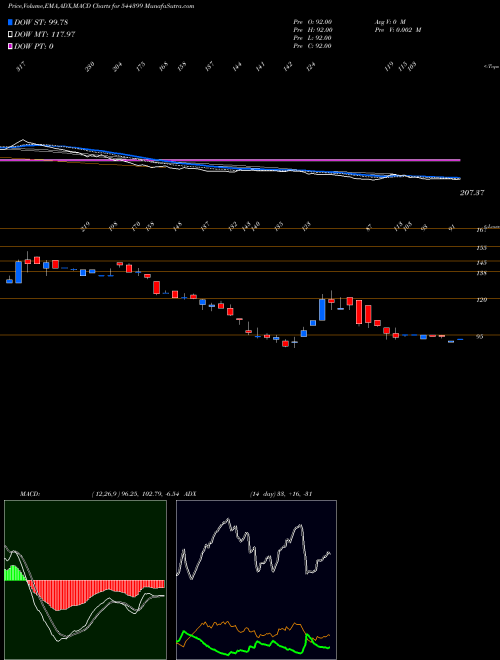Click the magenta horizontal DOW PT line

click(230, 160)
